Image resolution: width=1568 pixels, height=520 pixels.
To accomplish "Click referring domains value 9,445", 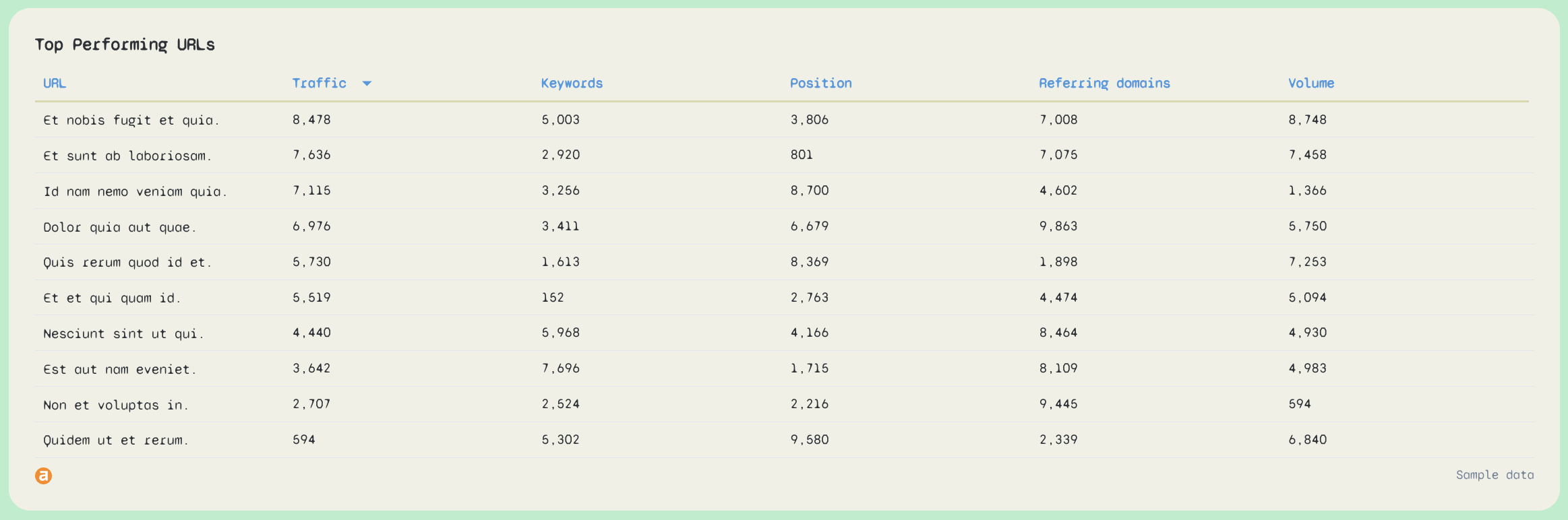I will pos(1058,404).
